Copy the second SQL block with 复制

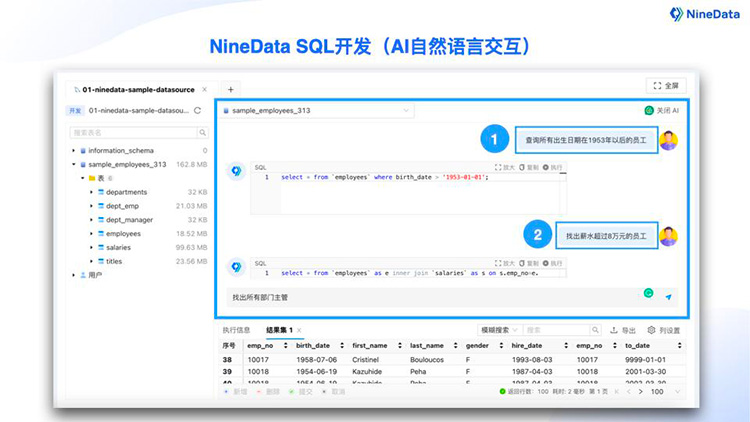[x=527, y=263]
